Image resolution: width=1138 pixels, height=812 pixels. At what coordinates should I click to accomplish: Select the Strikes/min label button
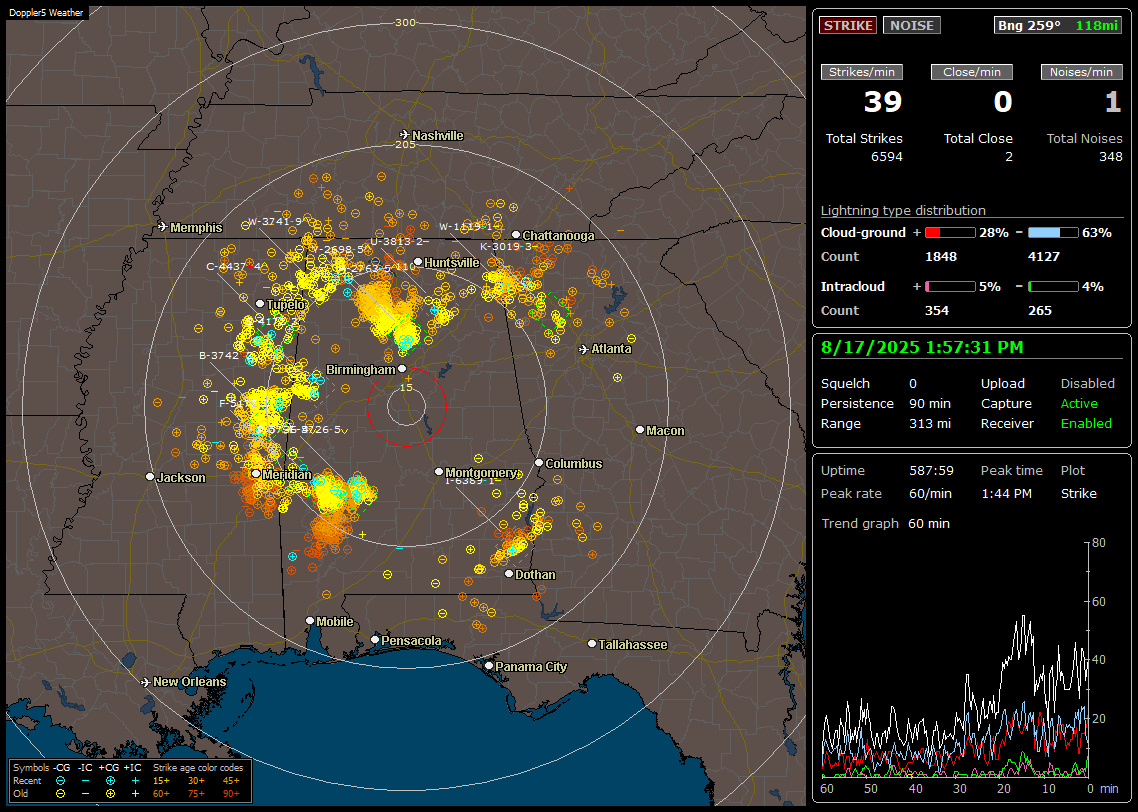[x=862, y=72]
